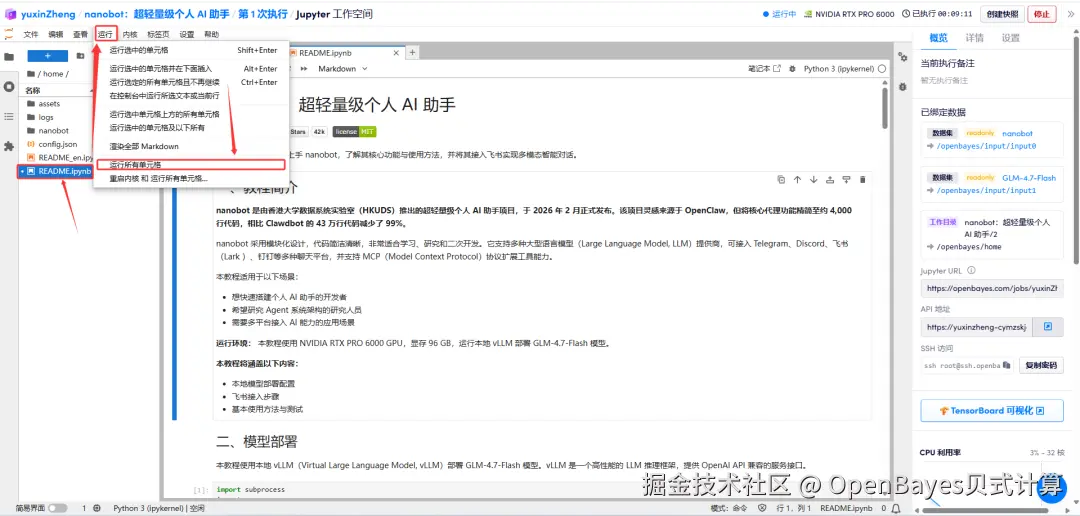
Task: Click yuxinZheng in the breadcrumb
Action: [x=47, y=14]
